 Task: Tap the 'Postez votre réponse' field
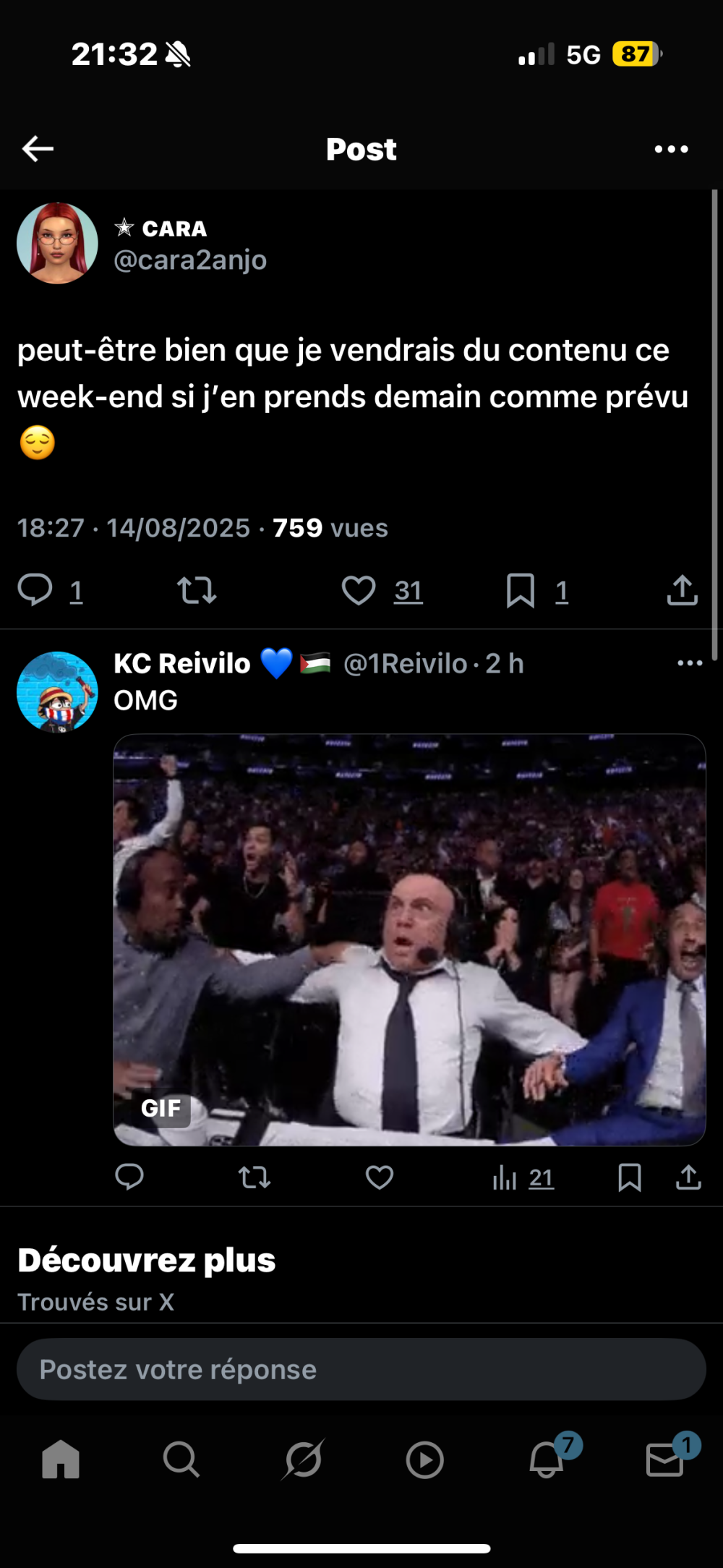coord(361,1369)
